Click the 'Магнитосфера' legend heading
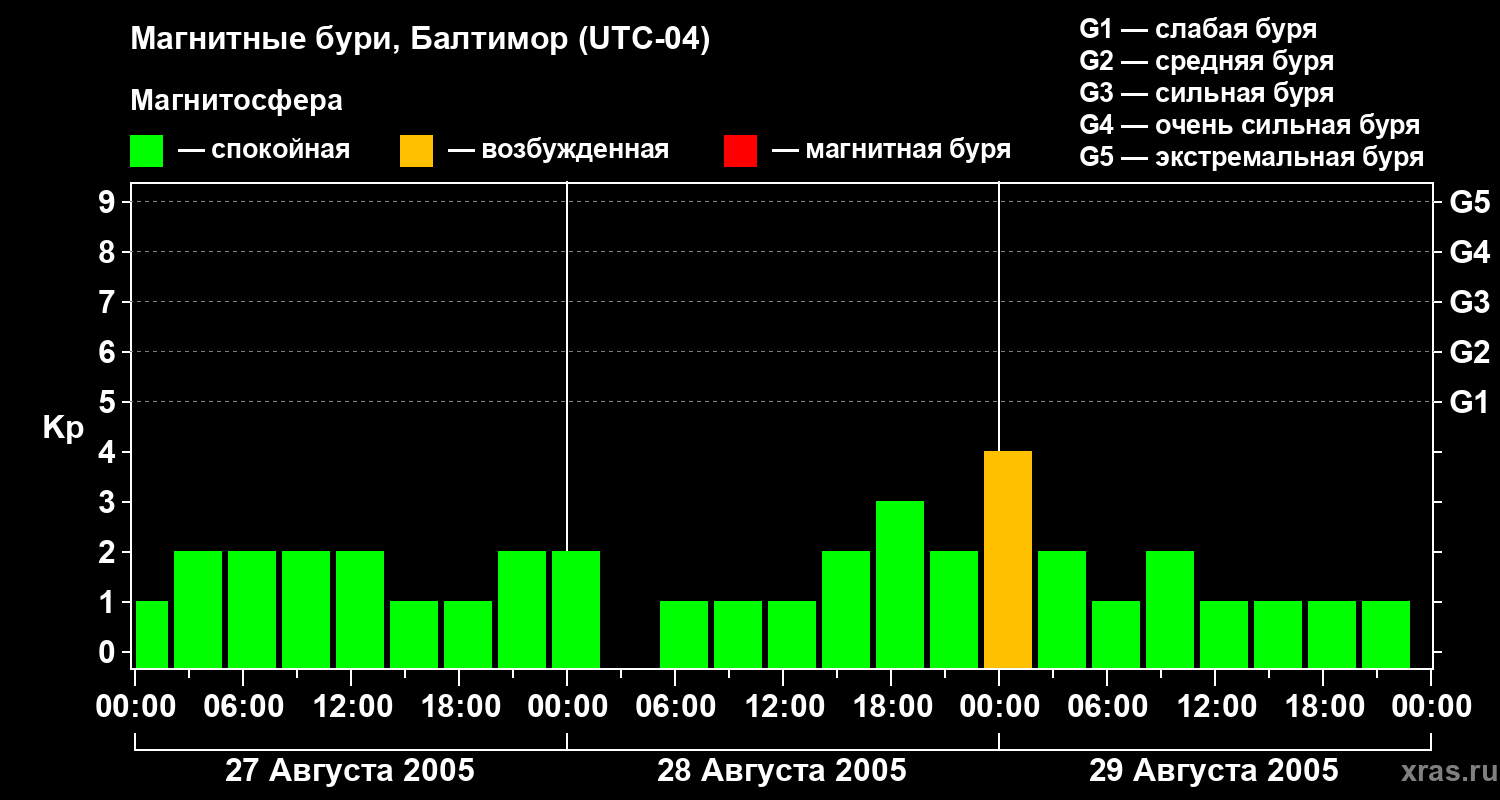This screenshot has height=800, width=1500. pos(236,101)
